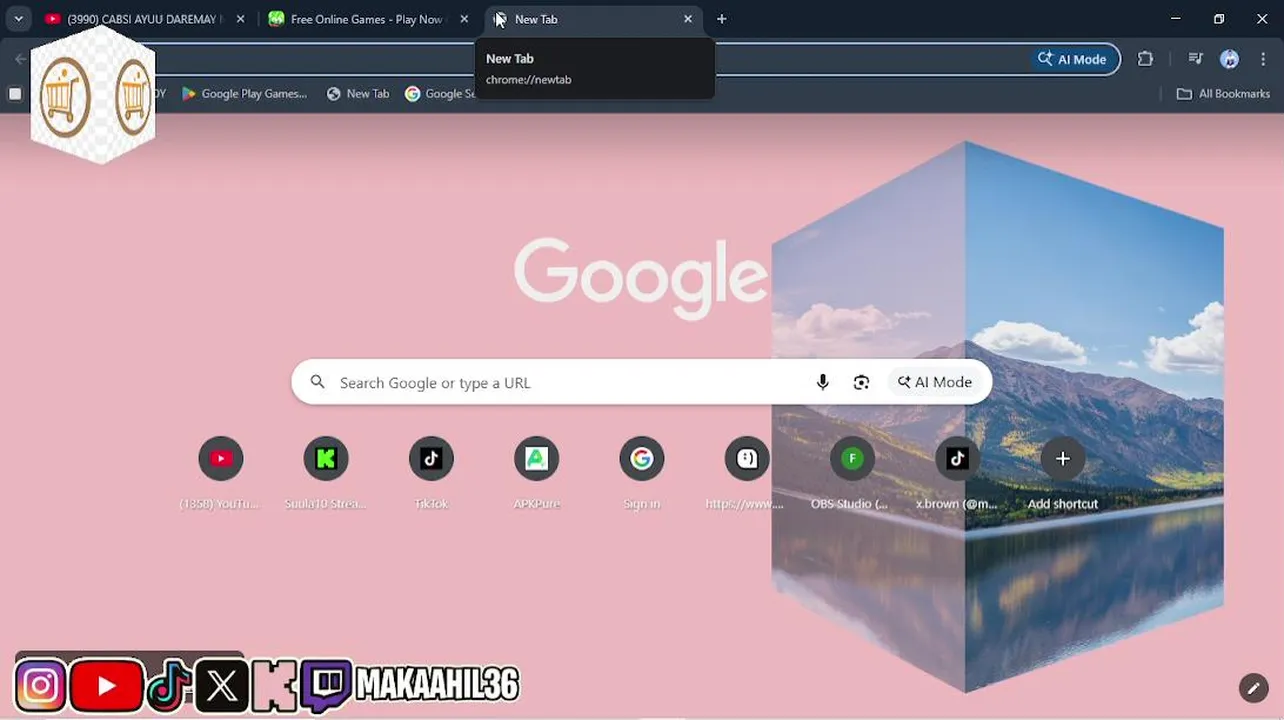This screenshot has height=720, width=1284.
Task: Click AI Mode button in address bar
Action: point(1073,59)
